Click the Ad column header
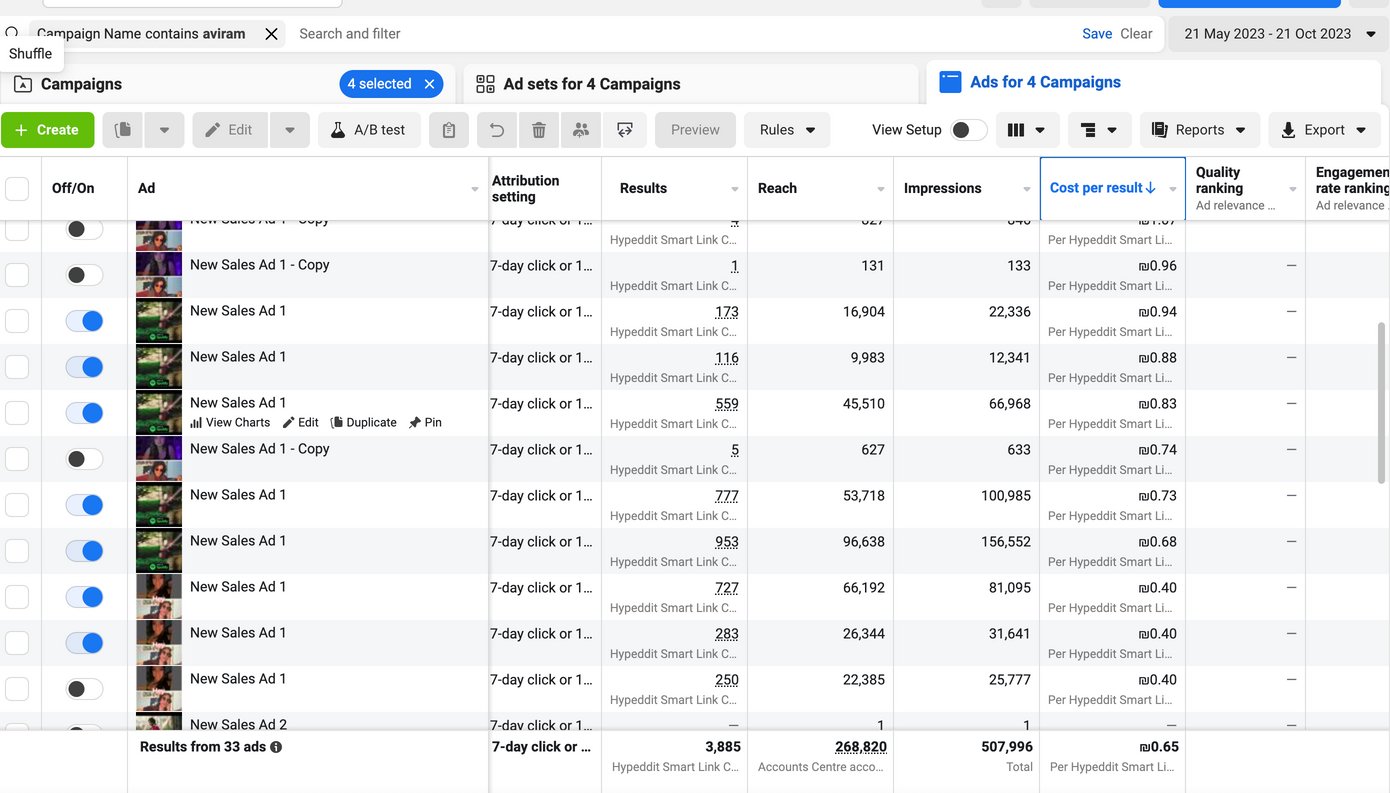 coord(308,188)
